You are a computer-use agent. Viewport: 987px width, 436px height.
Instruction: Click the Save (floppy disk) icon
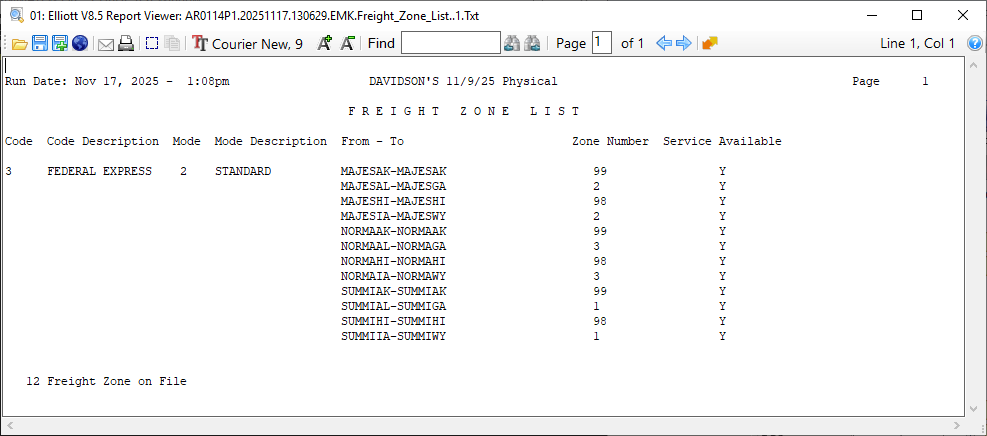40,43
